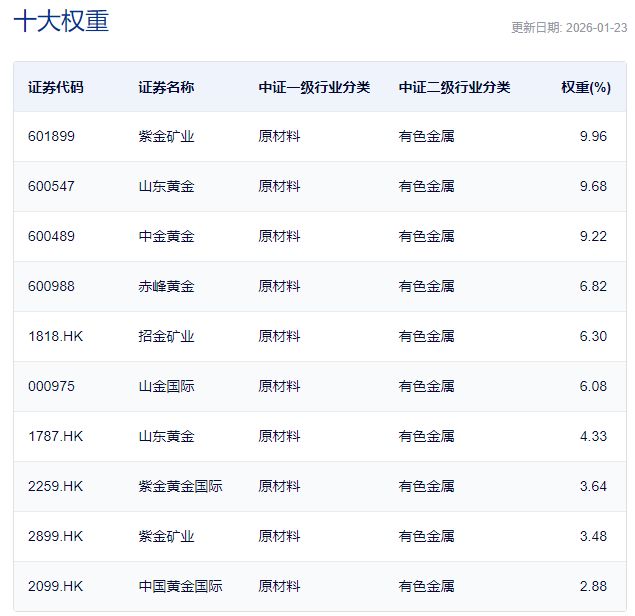Click the name 紫金黄金国际
This screenshot has width=635, height=616.
tap(181, 486)
